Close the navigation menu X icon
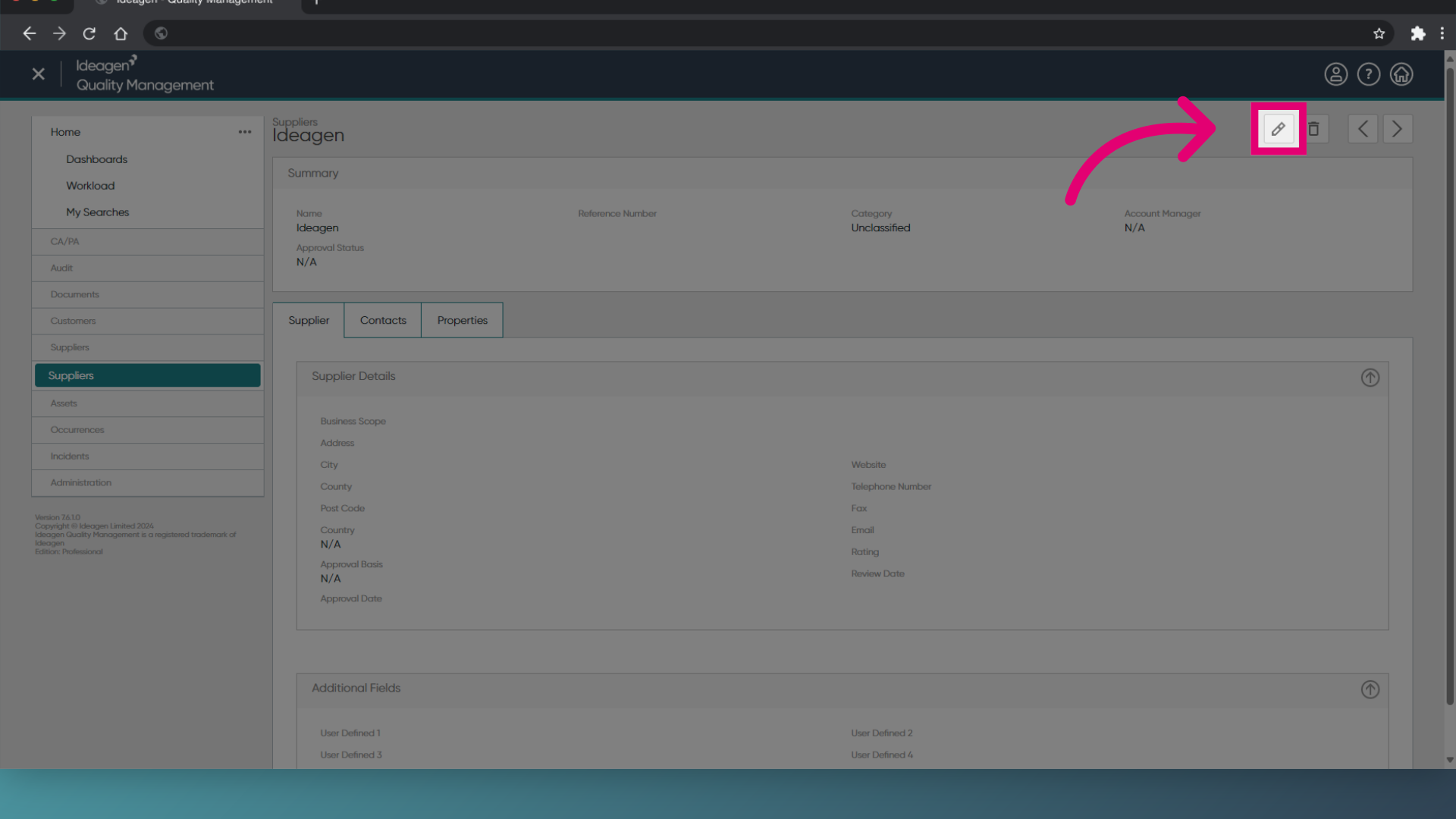The image size is (1456, 819). [39, 74]
